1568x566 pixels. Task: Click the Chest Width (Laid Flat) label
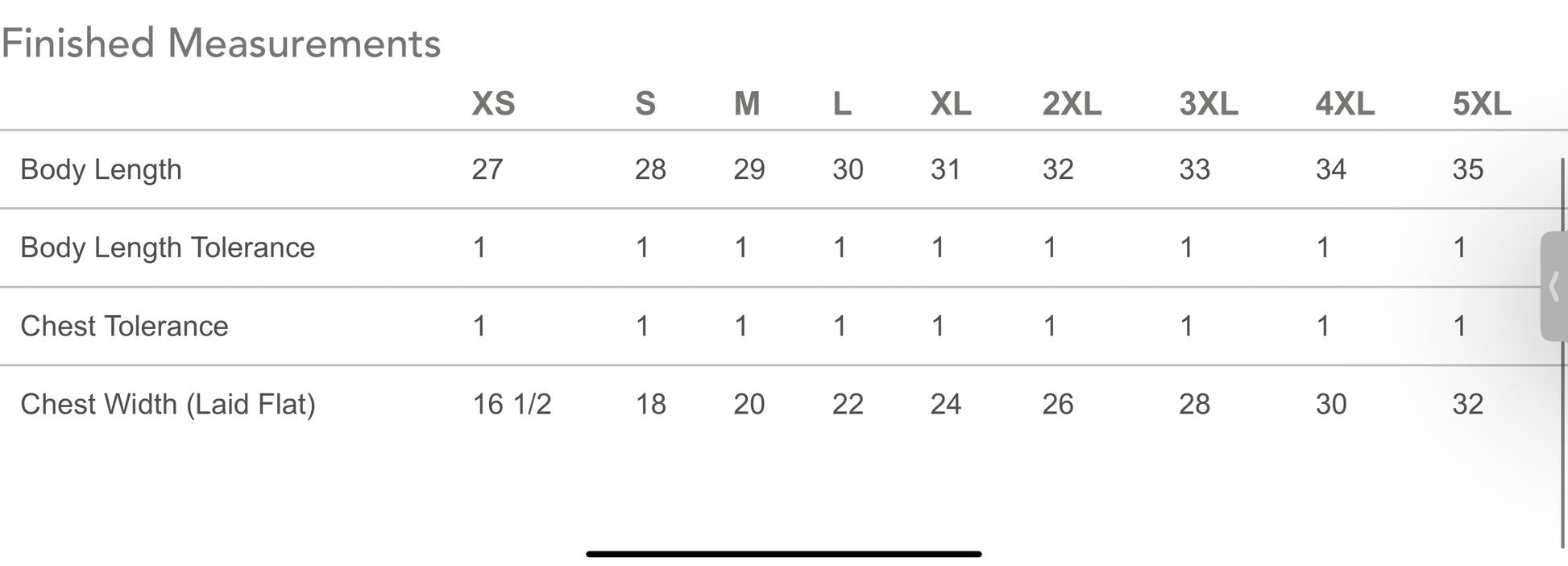(x=168, y=404)
